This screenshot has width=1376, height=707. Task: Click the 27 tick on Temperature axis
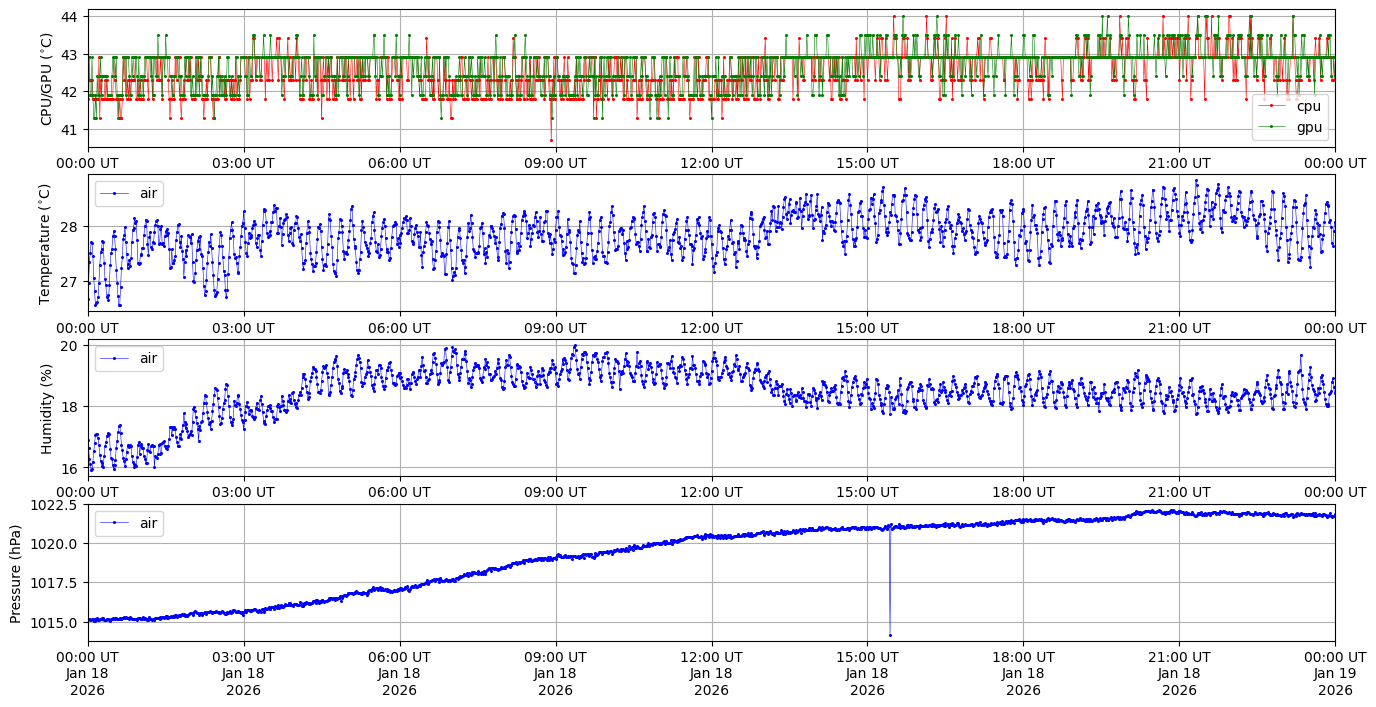(70, 282)
